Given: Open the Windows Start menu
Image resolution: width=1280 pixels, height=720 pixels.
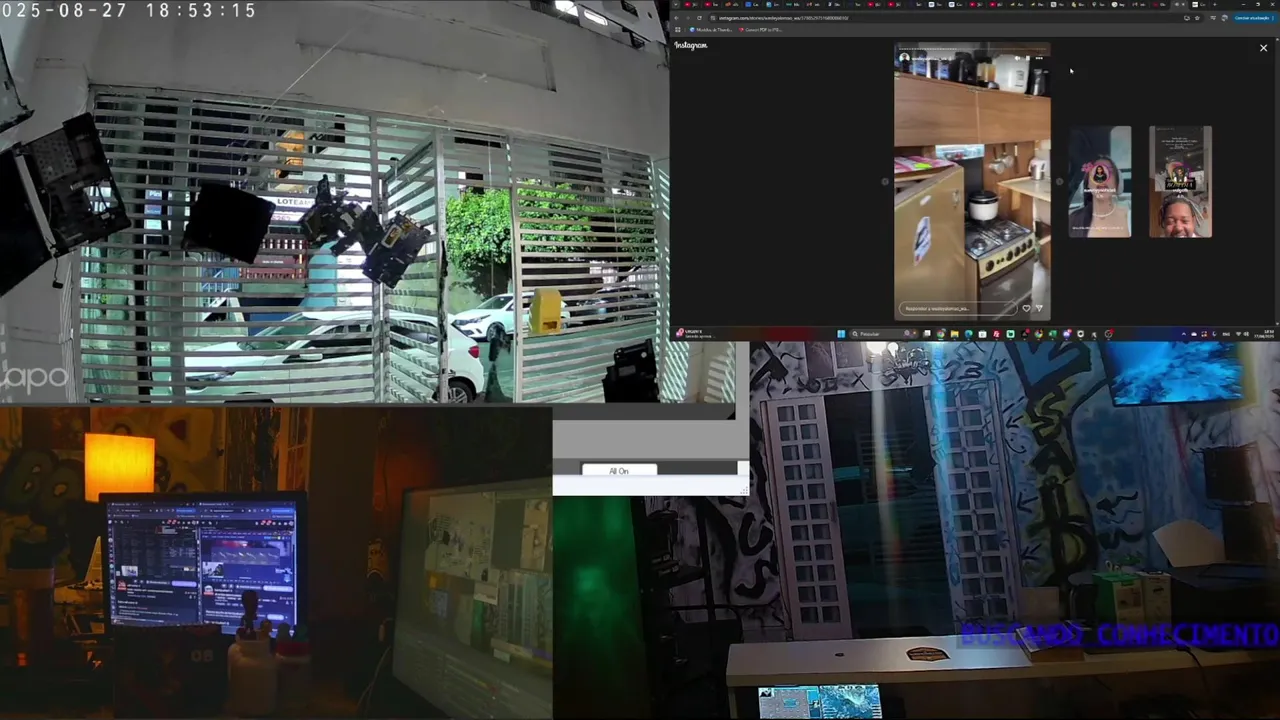Looking at the screenshot, I should pyautogui.click(x=841, y=334).
